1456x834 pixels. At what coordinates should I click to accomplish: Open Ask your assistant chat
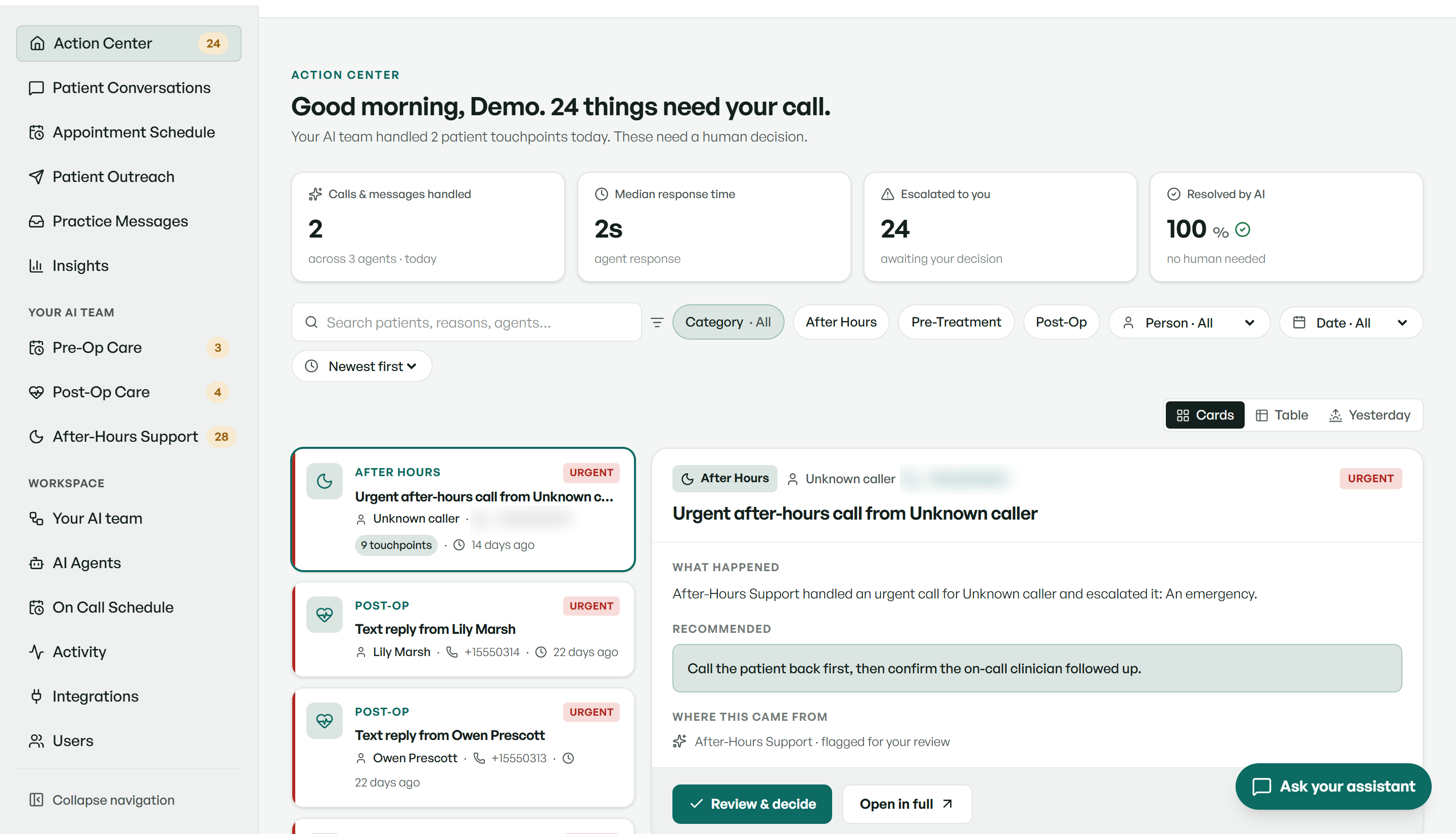[x=1334, y=786]
